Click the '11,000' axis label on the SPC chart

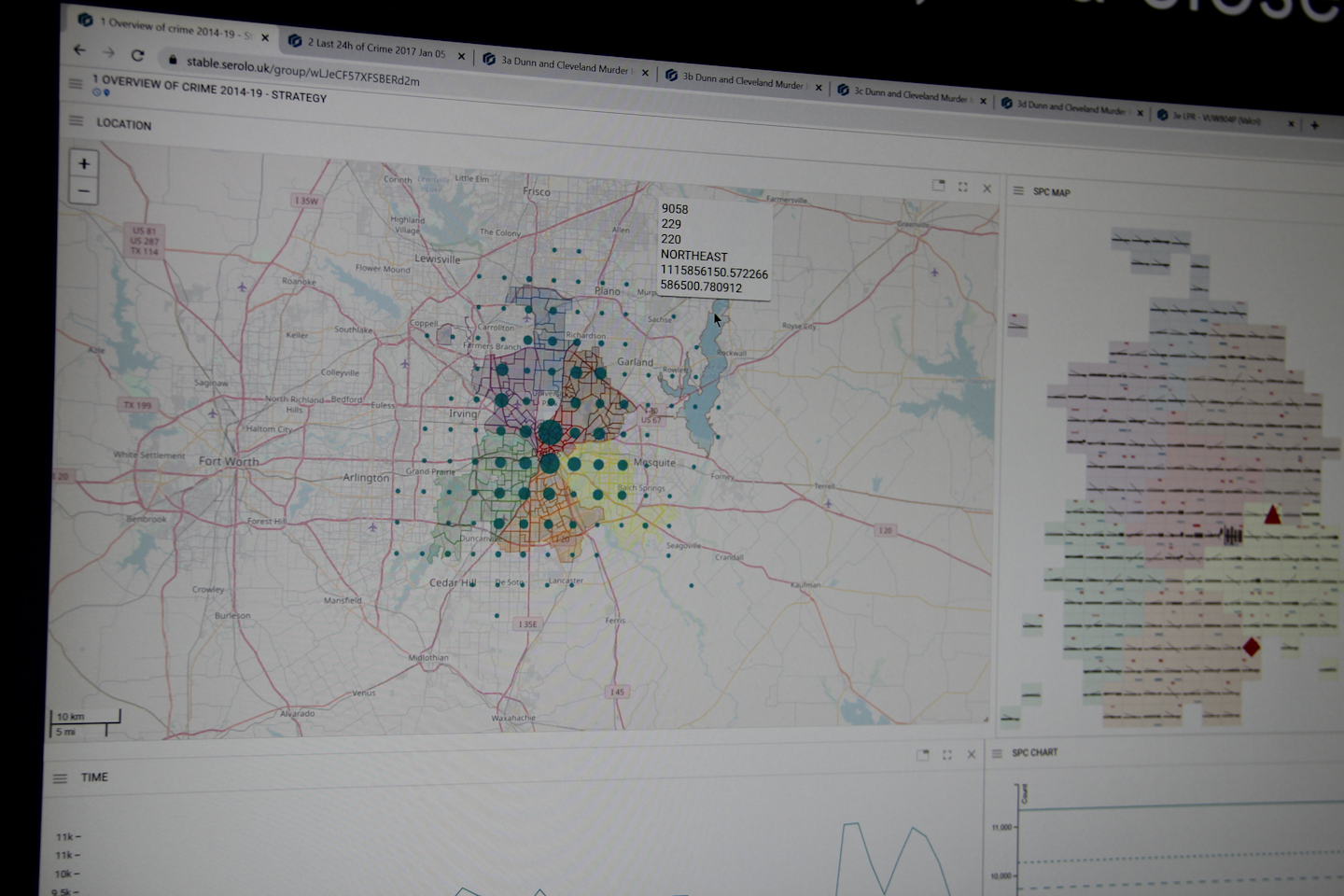(1001, 828)
